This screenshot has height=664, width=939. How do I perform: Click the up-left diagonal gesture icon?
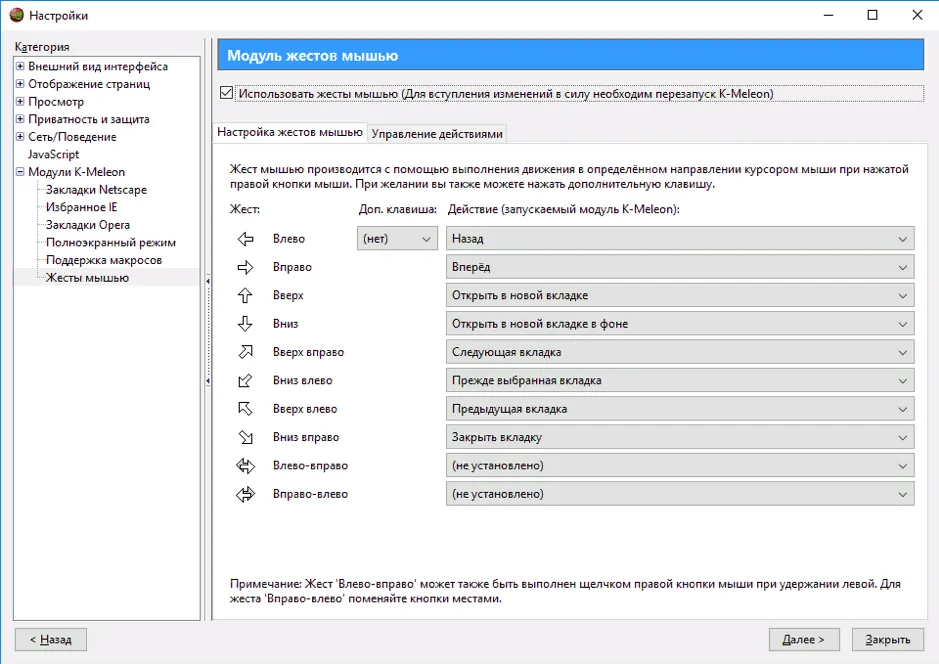246,409
